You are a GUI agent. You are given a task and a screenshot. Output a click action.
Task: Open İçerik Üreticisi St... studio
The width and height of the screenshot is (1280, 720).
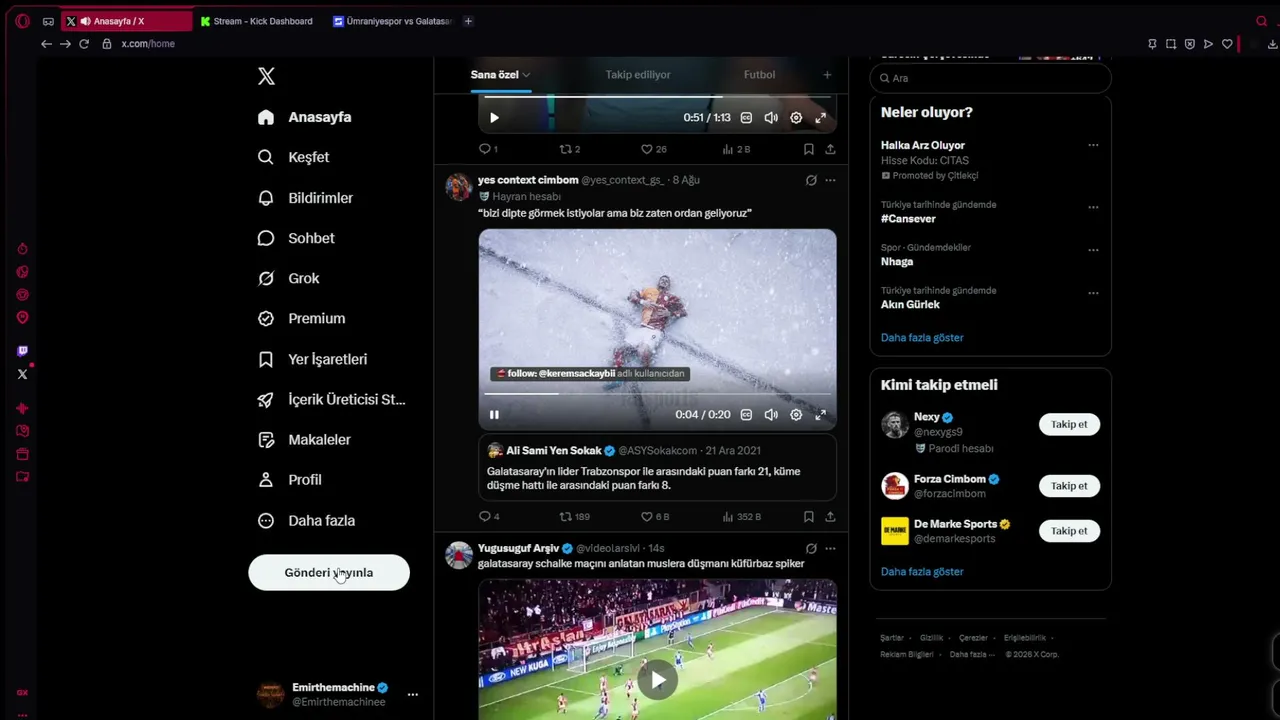[x=332, y=399]
